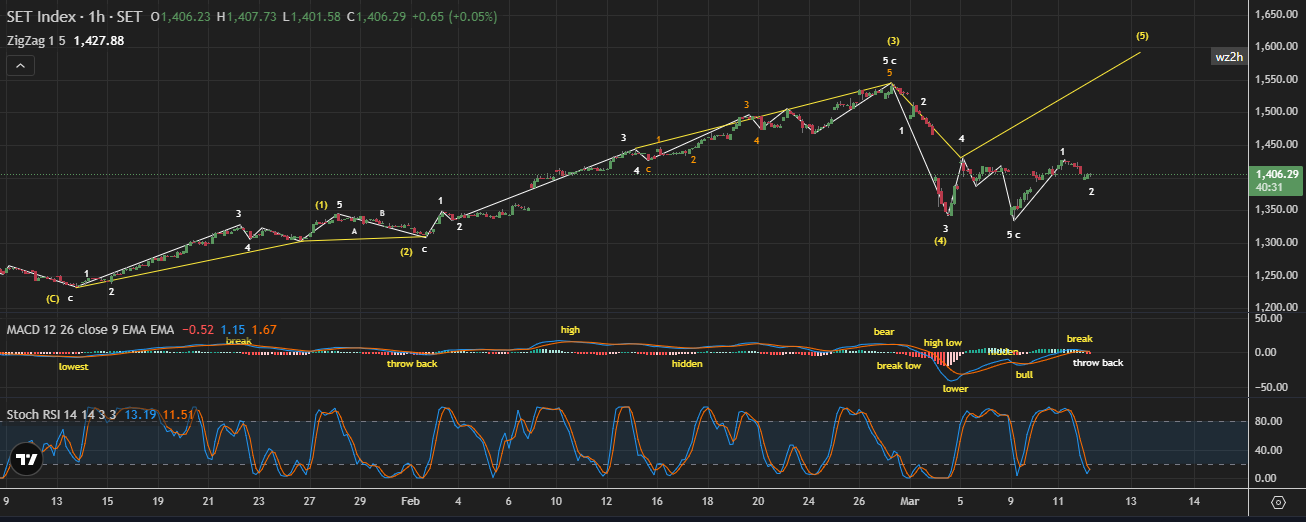Image resolution: width=1306 pixels, height=522 pixels.
Task: Click the yellow (C) wave label
Action: (x=52, y=298)
